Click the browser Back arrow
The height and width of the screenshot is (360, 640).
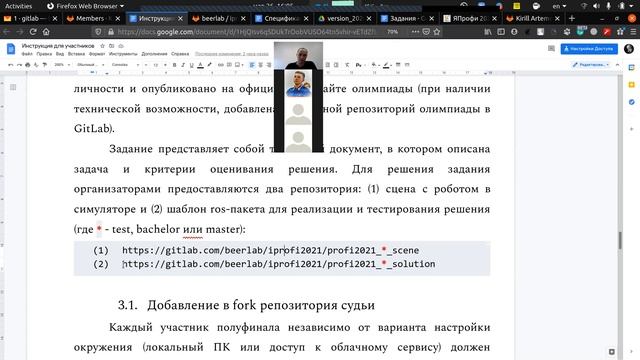[7, 31]
